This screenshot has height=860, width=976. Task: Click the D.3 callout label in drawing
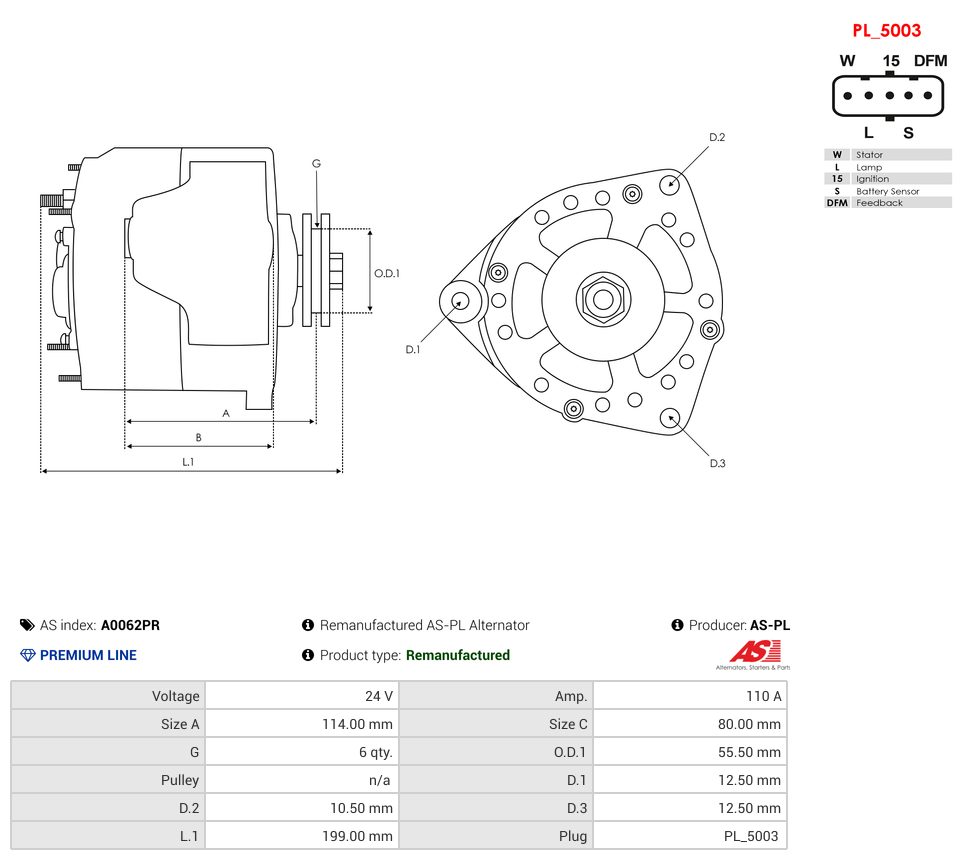click(x=718, y=463)
